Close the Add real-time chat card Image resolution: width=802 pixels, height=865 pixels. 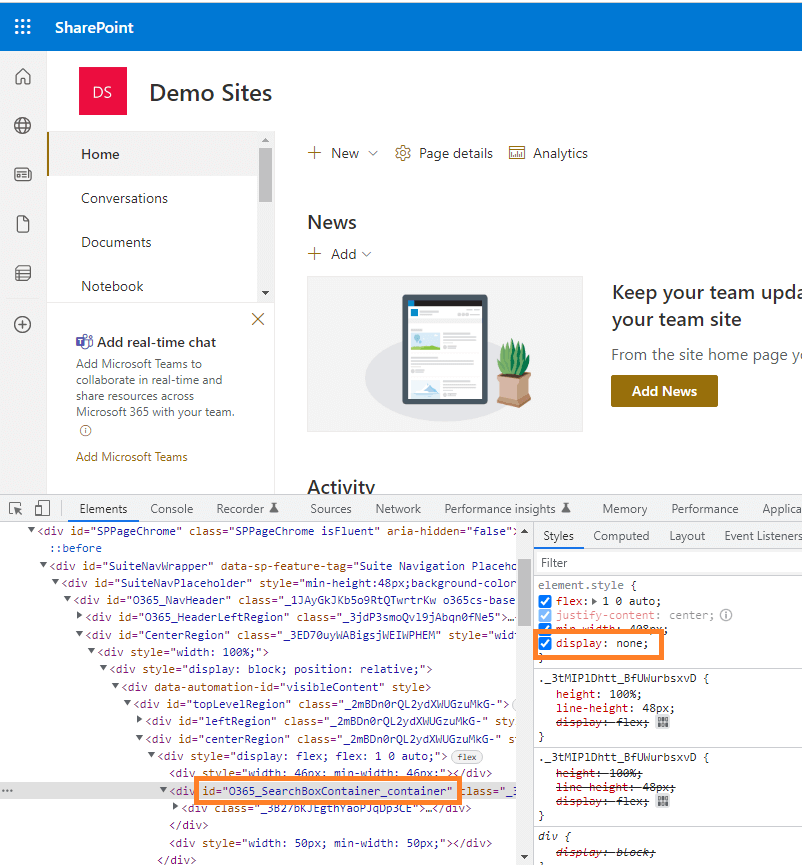coord(258,319)
